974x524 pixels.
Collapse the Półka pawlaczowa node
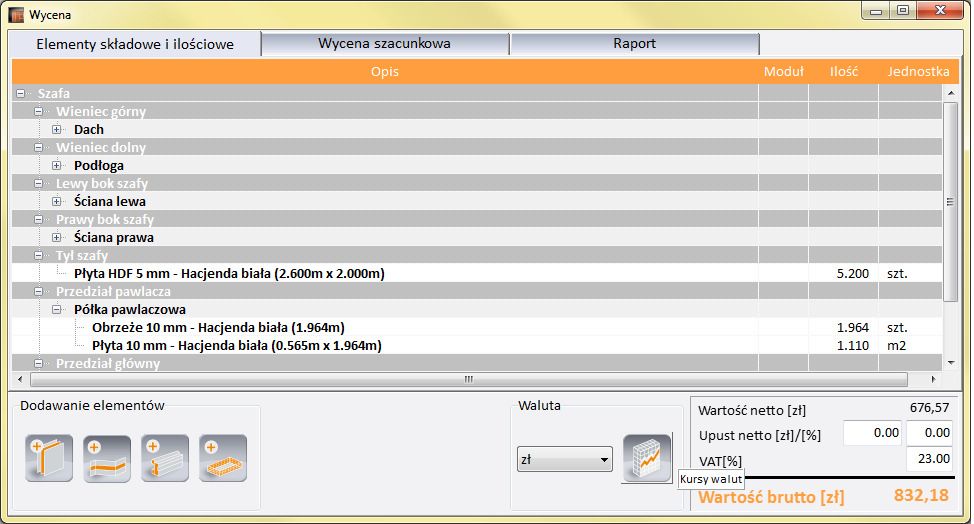(57, 309)
